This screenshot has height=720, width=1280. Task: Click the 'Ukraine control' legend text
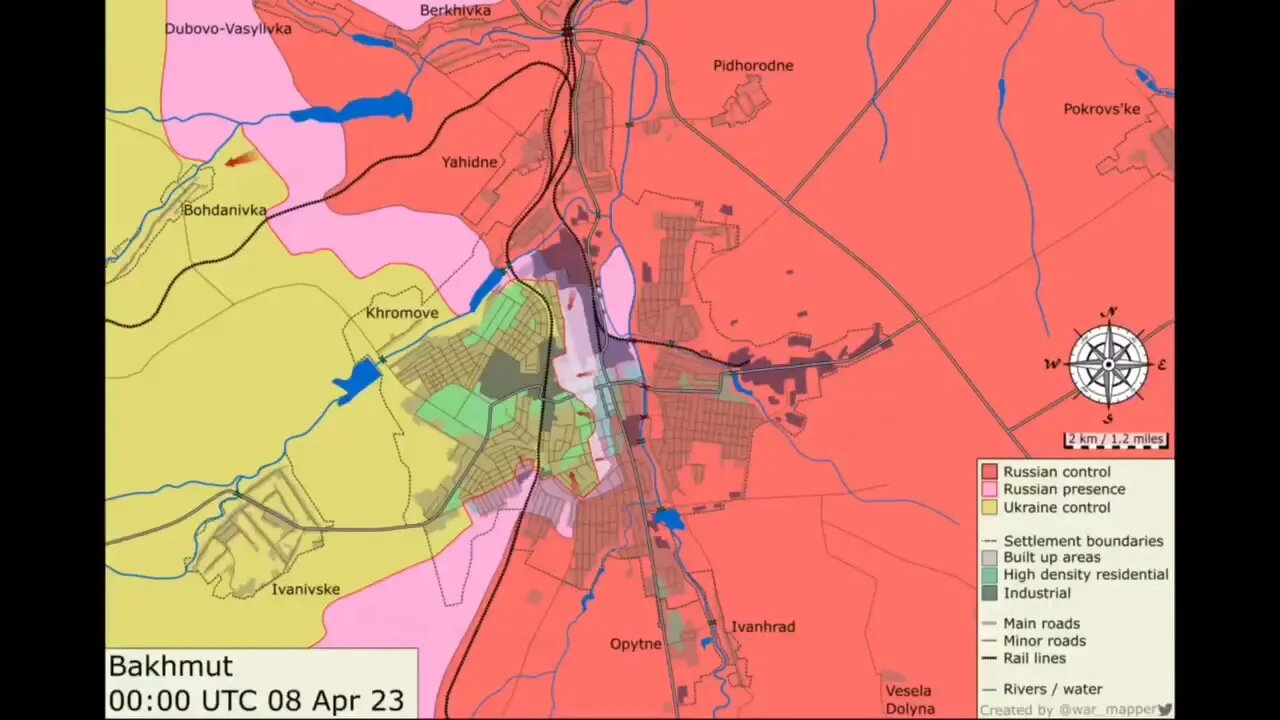point(1057,507)
